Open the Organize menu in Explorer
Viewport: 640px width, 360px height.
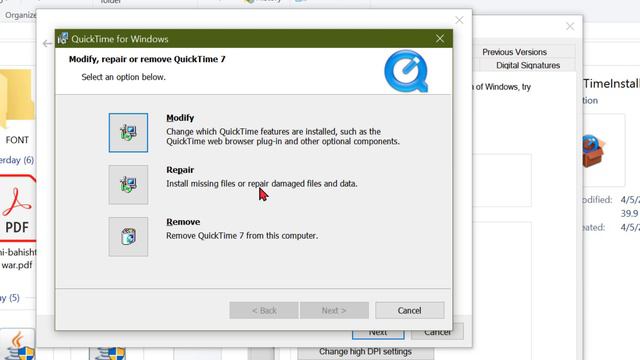click(20, 15)
